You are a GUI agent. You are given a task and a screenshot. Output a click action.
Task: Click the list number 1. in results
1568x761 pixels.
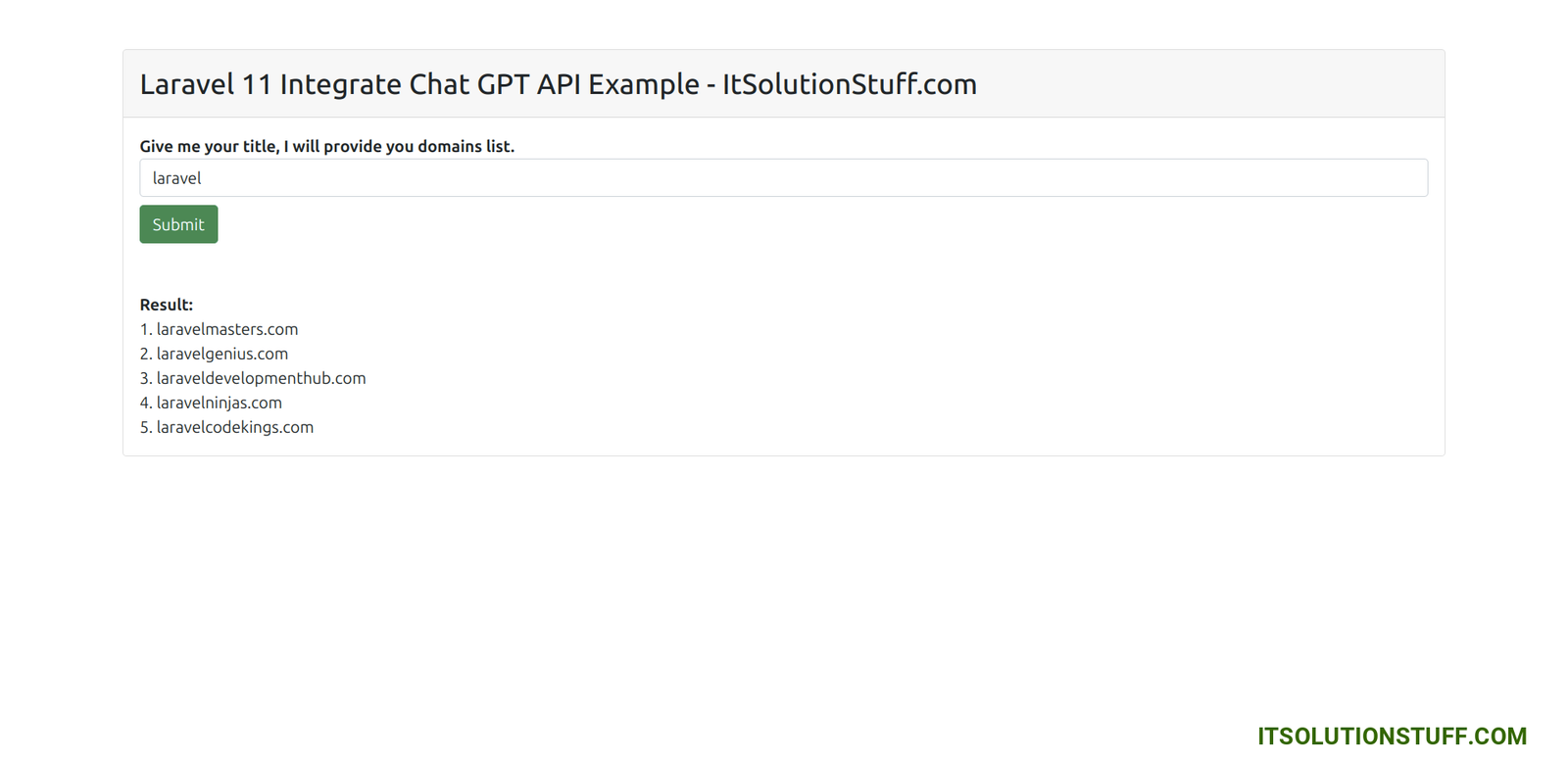(x=145, y=329)
